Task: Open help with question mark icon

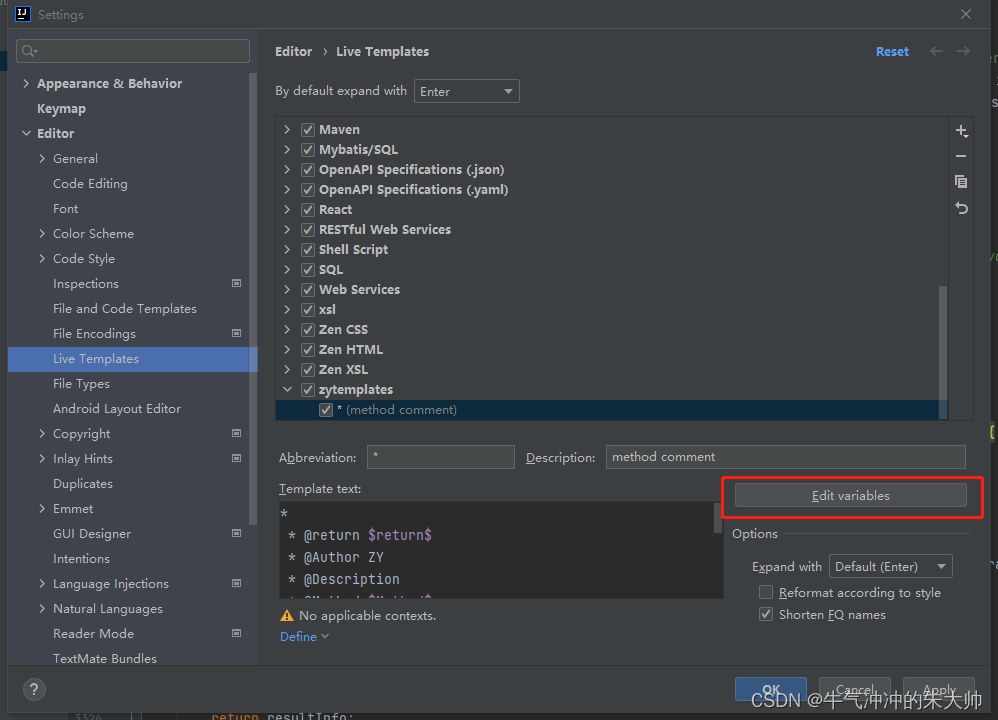Action: click(34, 689)
